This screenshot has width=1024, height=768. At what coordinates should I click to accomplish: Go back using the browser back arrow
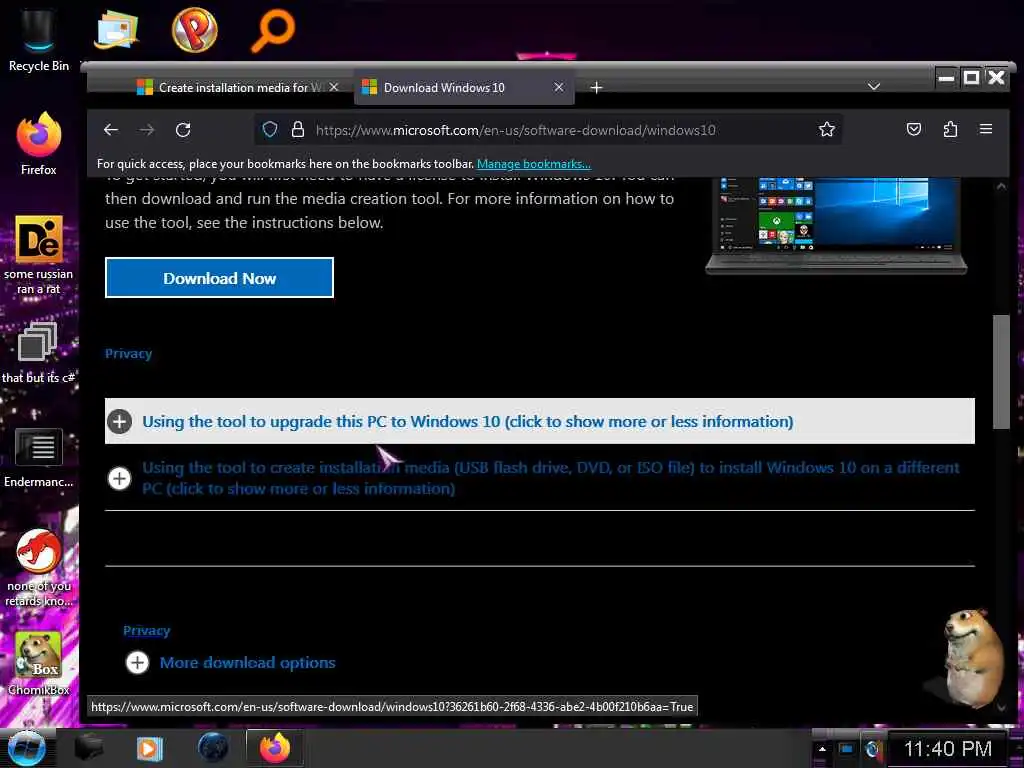pos(111,130)
